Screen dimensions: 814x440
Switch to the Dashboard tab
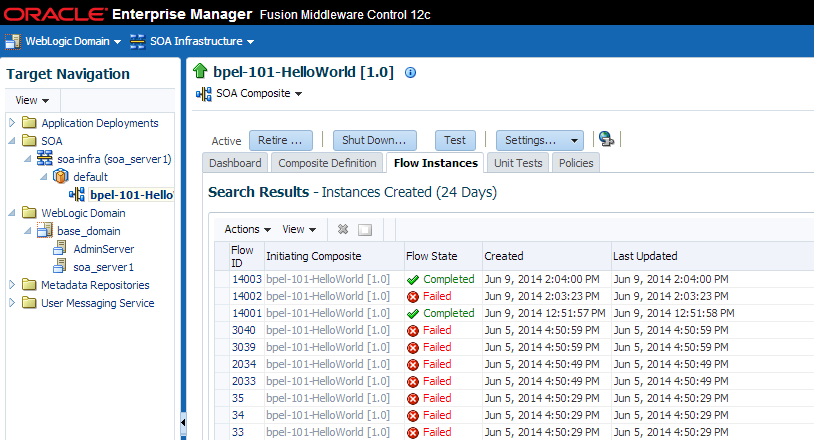coord(235,163)
